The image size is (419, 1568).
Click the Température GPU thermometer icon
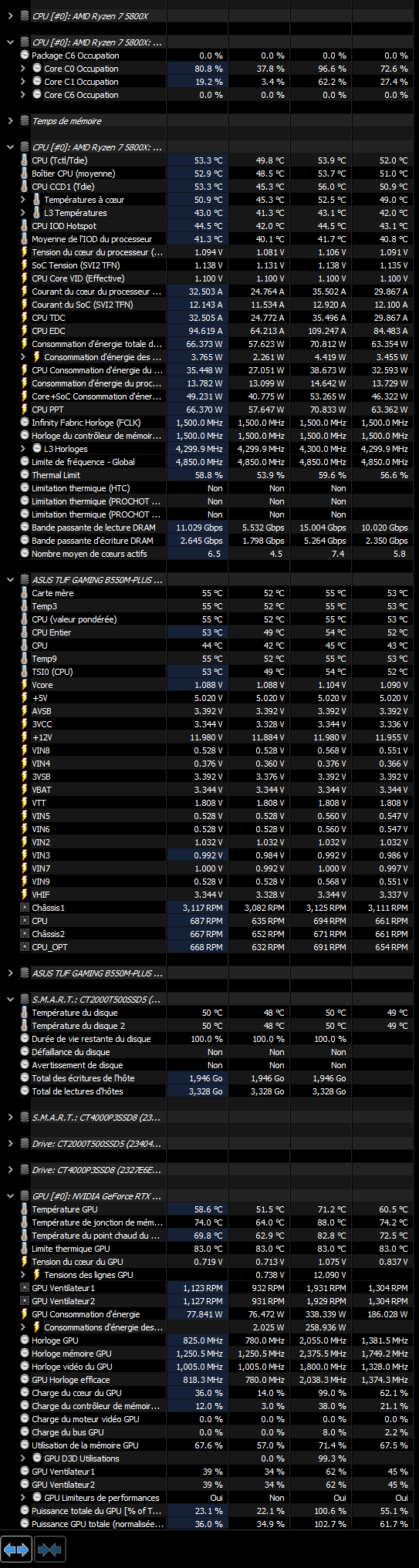(x=25, y=1209)
